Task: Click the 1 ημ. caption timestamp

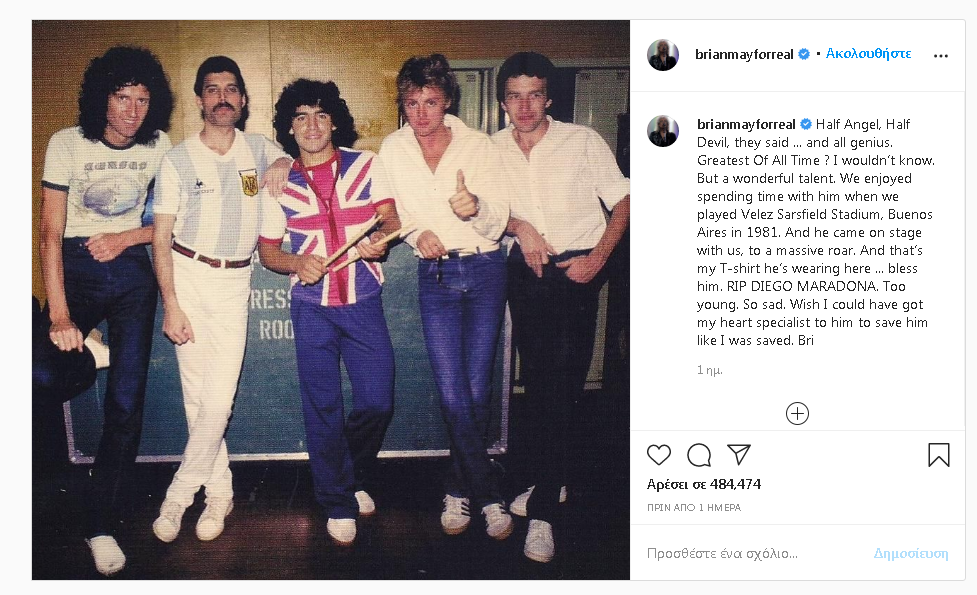Action: (x=709, y=369)
